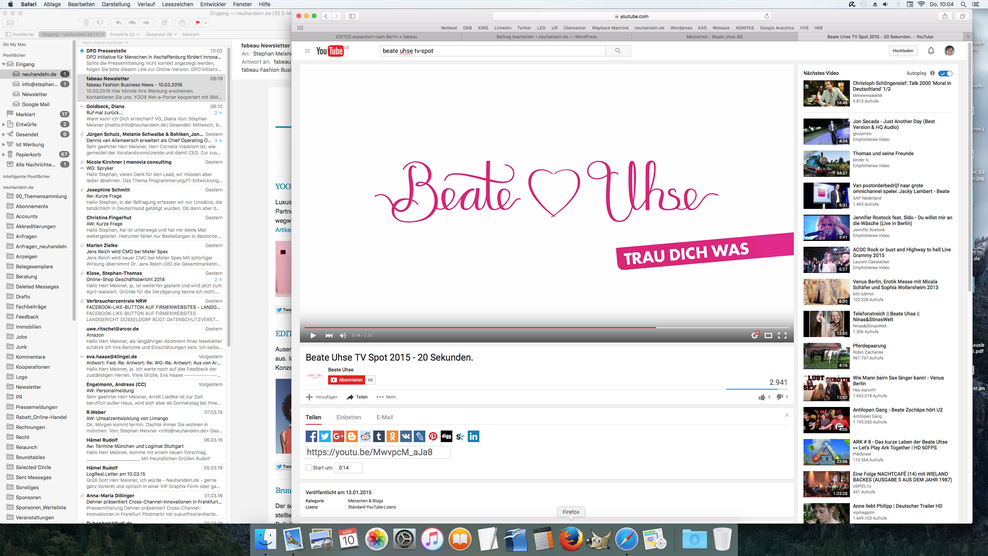Share video on LinkedIn
This screenshot has width=988, height=556.
tap(473, 436)
